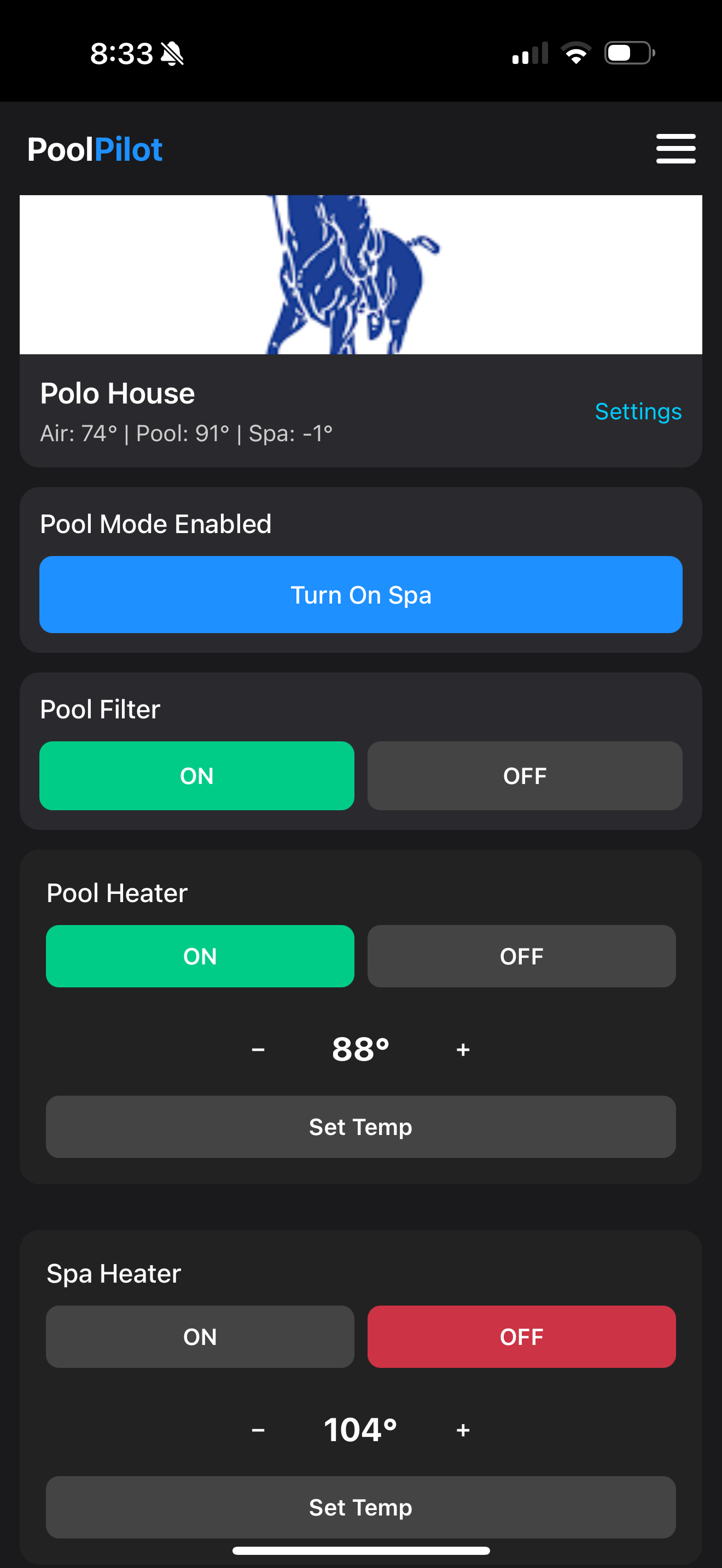Disable the Spa Heater with OFF
722x1568 pixels.
point(521,1336)
